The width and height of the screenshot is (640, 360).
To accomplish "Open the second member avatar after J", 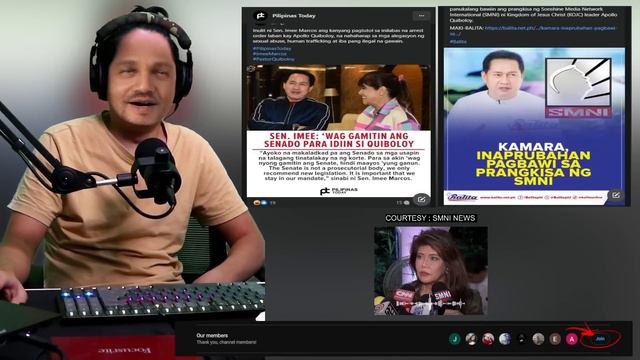I will [x=471, y=338].
